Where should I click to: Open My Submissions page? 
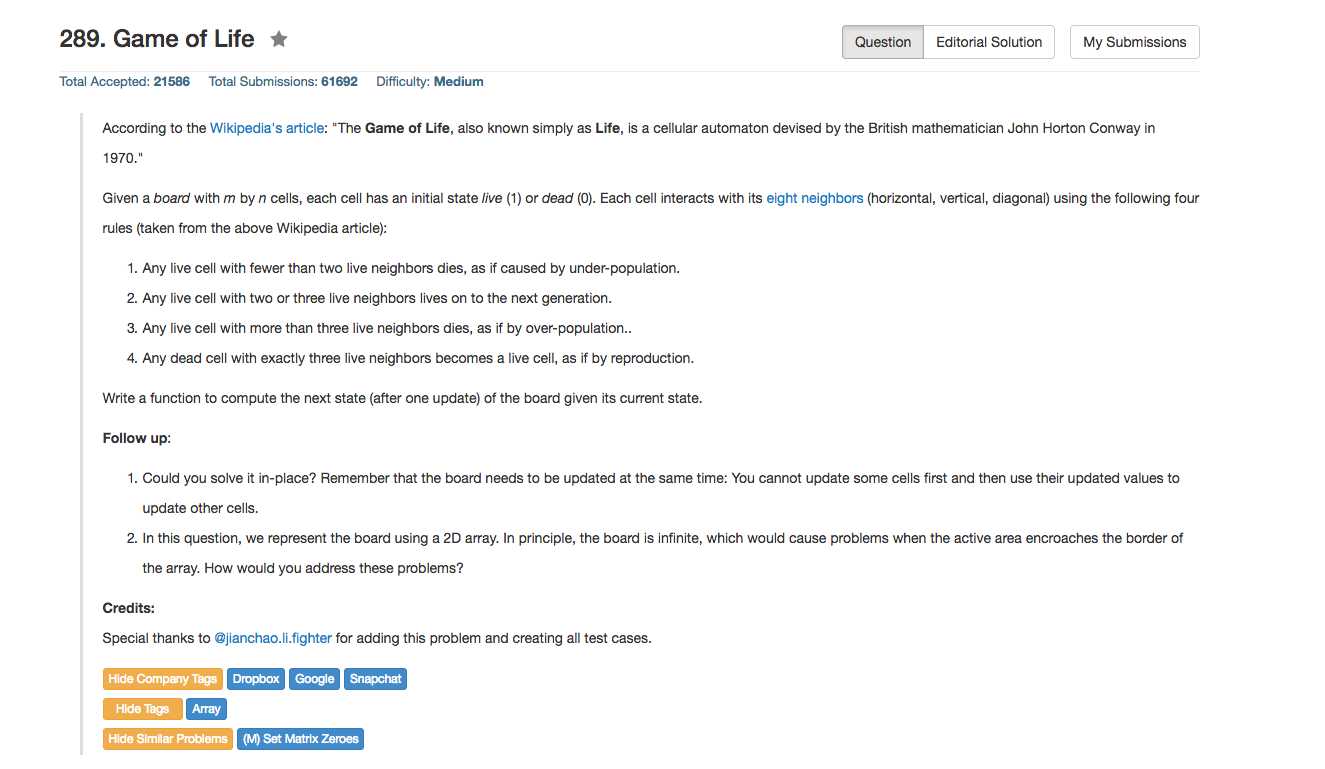[x=1134, y=42]
